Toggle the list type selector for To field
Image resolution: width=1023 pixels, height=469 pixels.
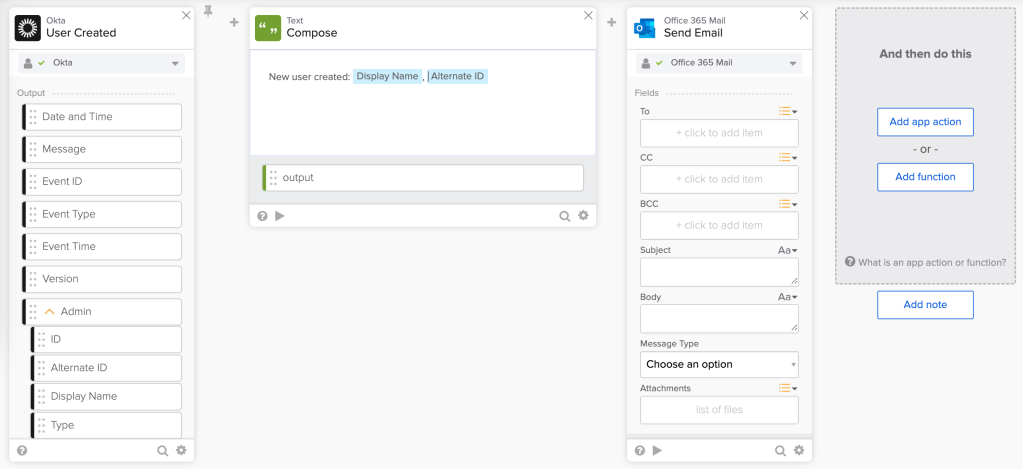pos(787,111)
